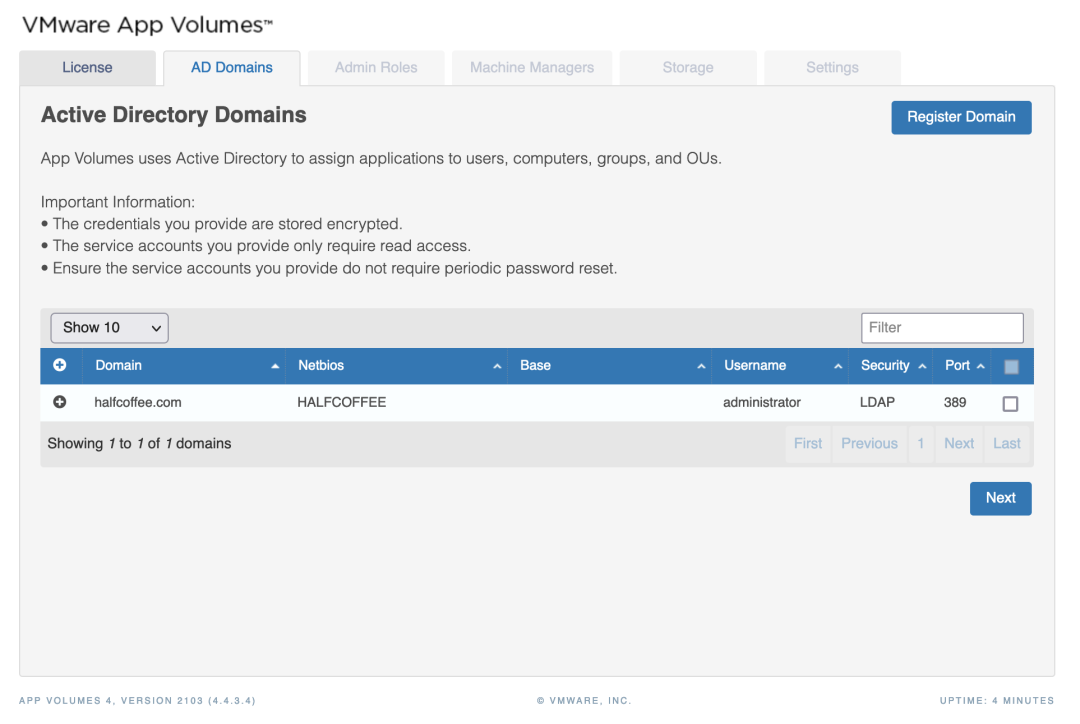Focus the Filter input field
1080x724 pixels.
(x=942, y=328)
